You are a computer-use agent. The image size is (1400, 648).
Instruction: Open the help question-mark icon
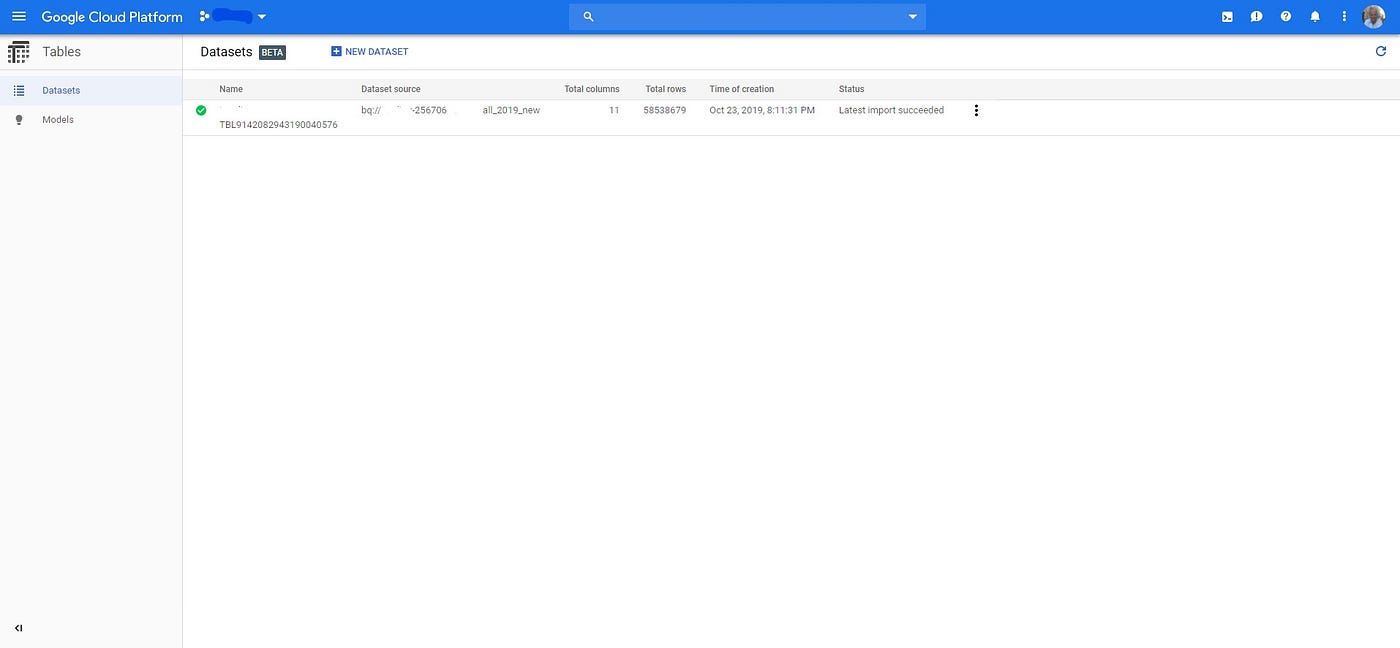click(1286, 16)
